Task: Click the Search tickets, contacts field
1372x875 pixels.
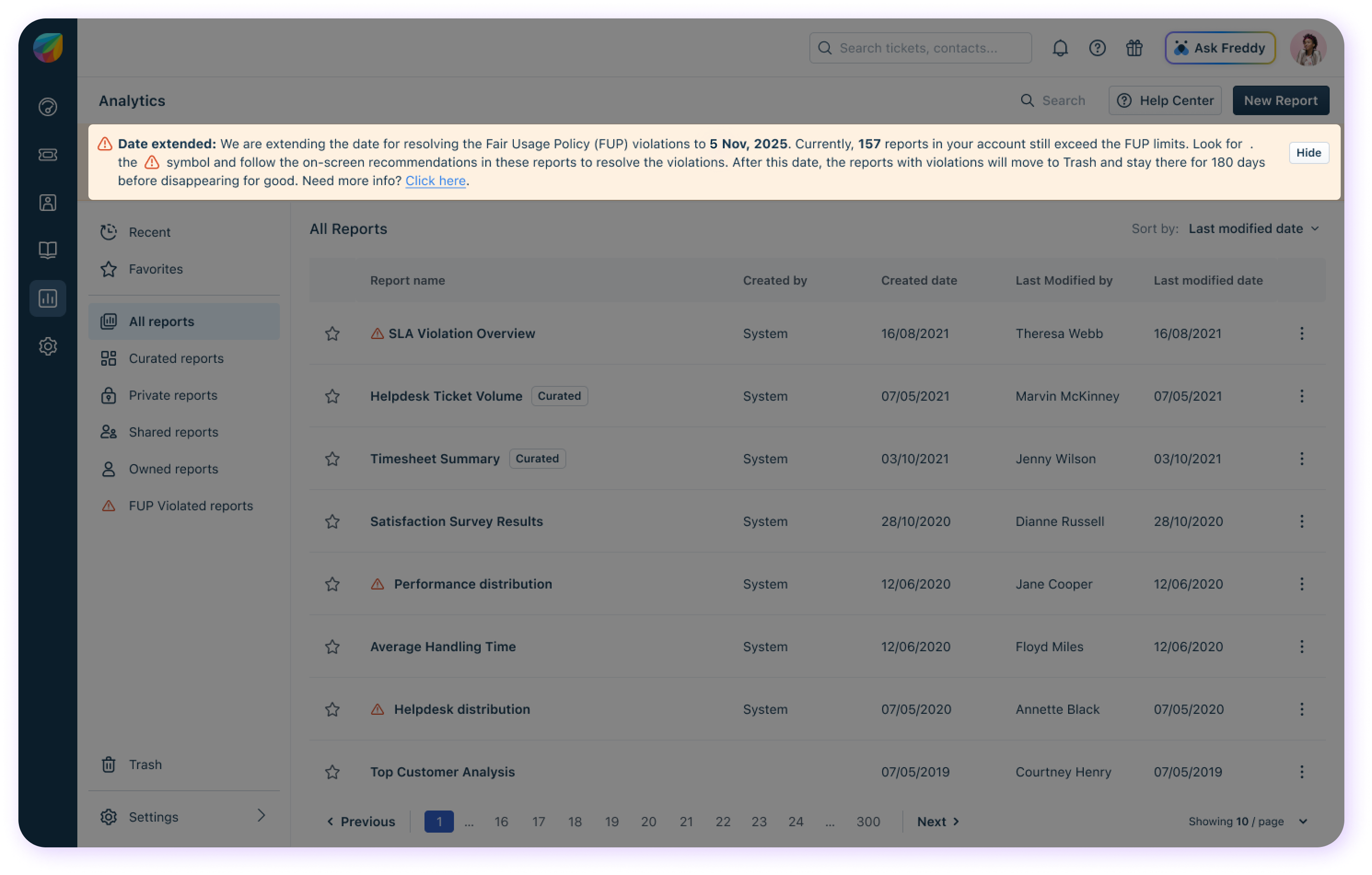Action: [x=920, y=48]
